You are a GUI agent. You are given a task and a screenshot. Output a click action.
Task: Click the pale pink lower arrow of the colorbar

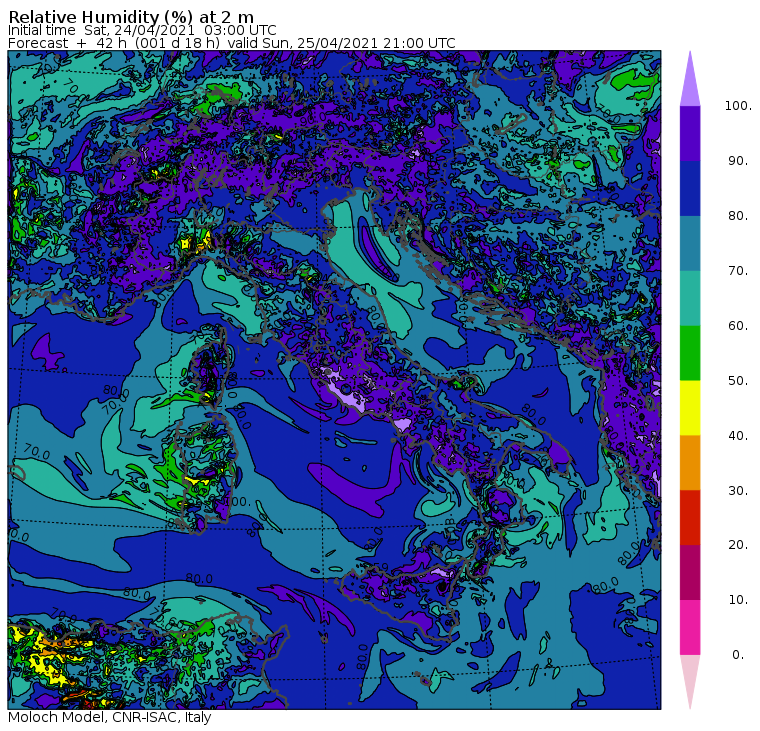690,679
